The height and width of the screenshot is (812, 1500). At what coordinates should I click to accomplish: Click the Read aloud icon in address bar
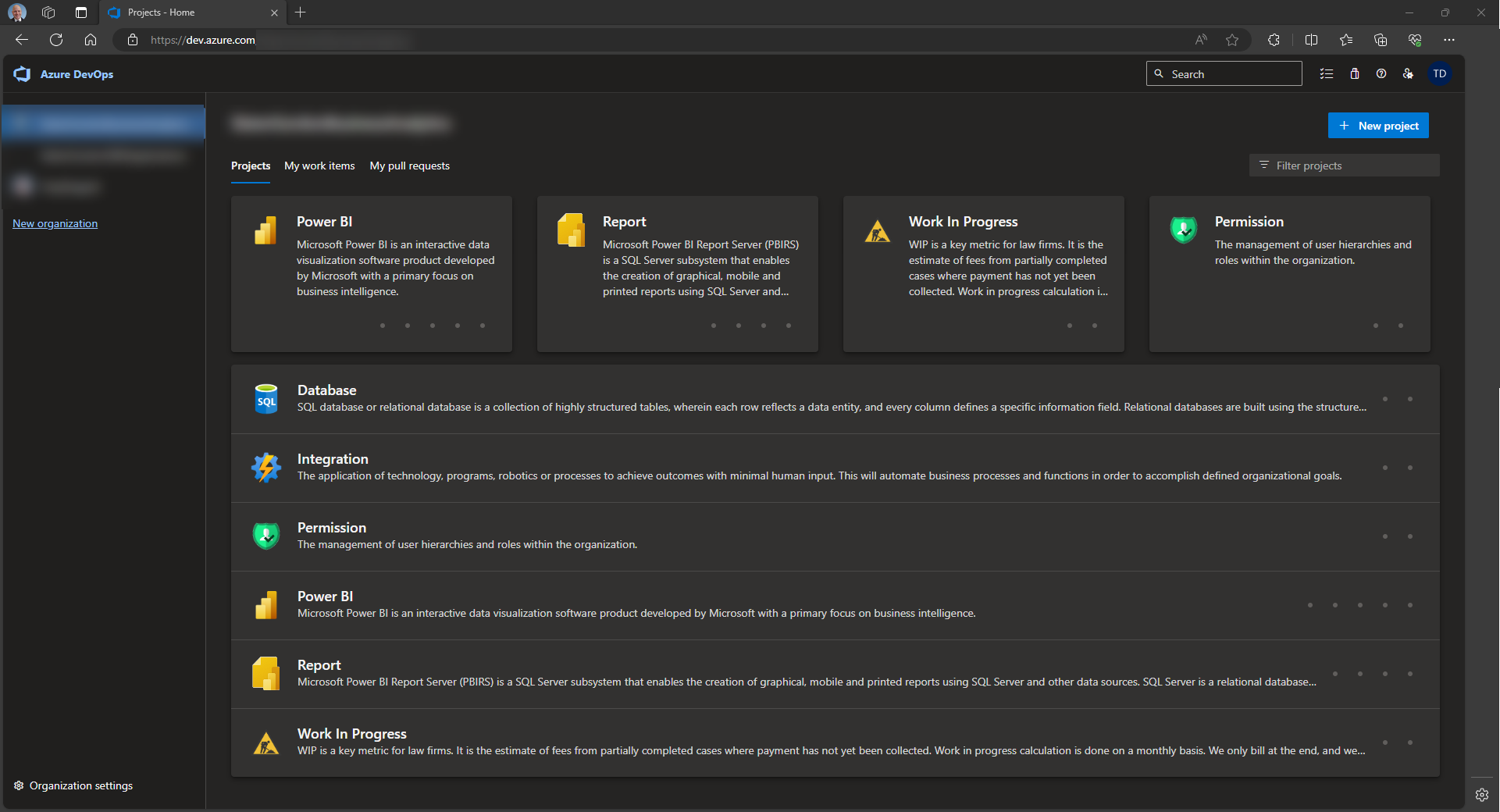1201,40
